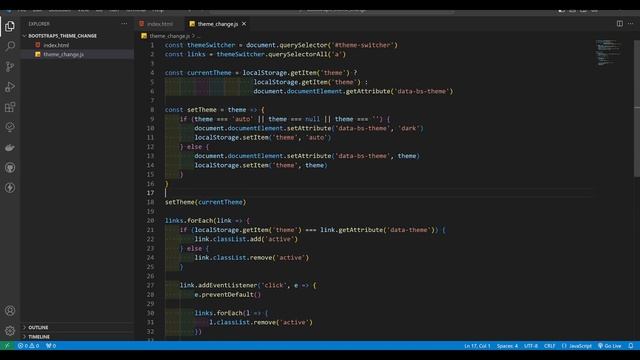The width and height of the screenshot is (640, 360).
Task: Open the GitHub icon view
Action: [10, 167]
